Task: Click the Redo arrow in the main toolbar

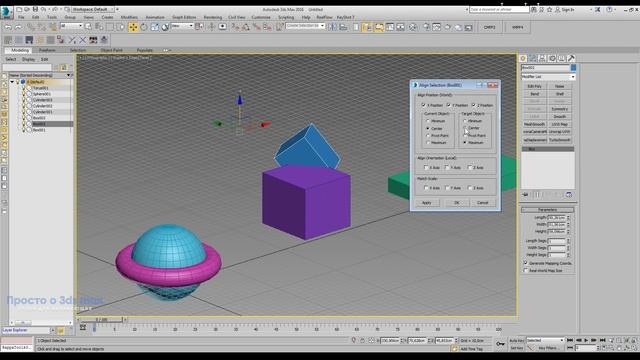Action: 18,27
